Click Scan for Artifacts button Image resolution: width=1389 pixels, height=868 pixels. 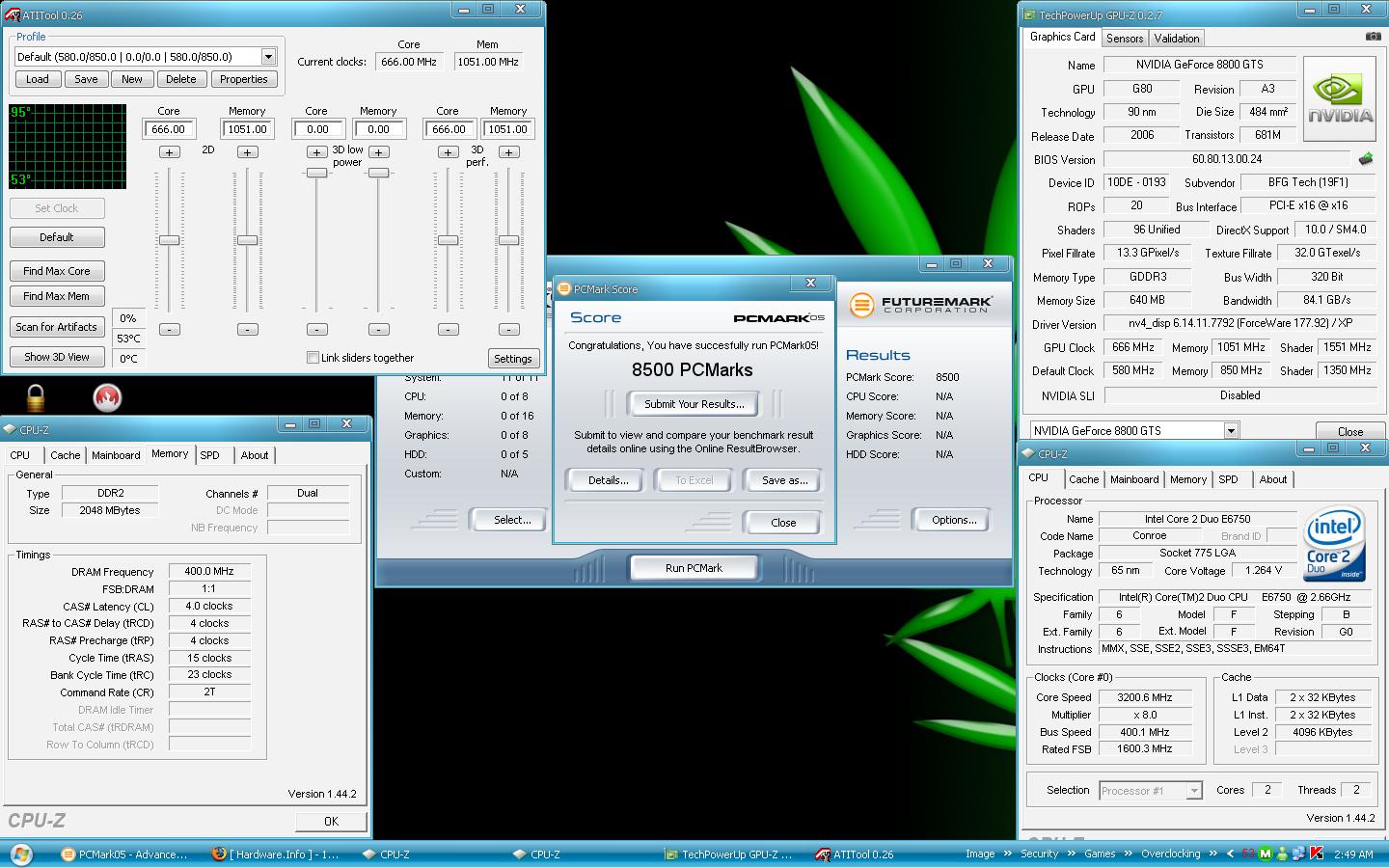57,327
